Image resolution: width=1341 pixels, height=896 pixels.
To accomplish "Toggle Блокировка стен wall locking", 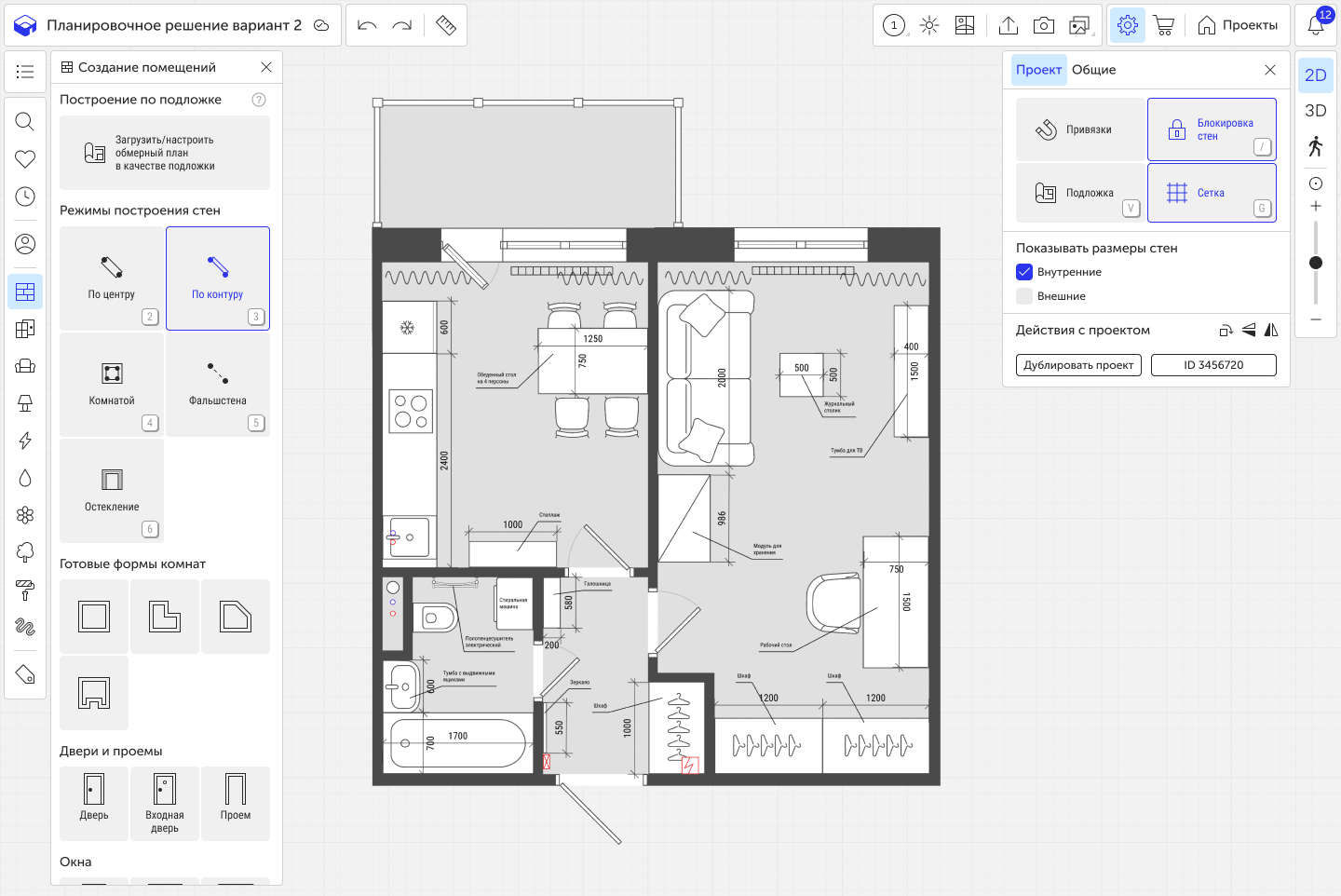I will point(1212,129).
